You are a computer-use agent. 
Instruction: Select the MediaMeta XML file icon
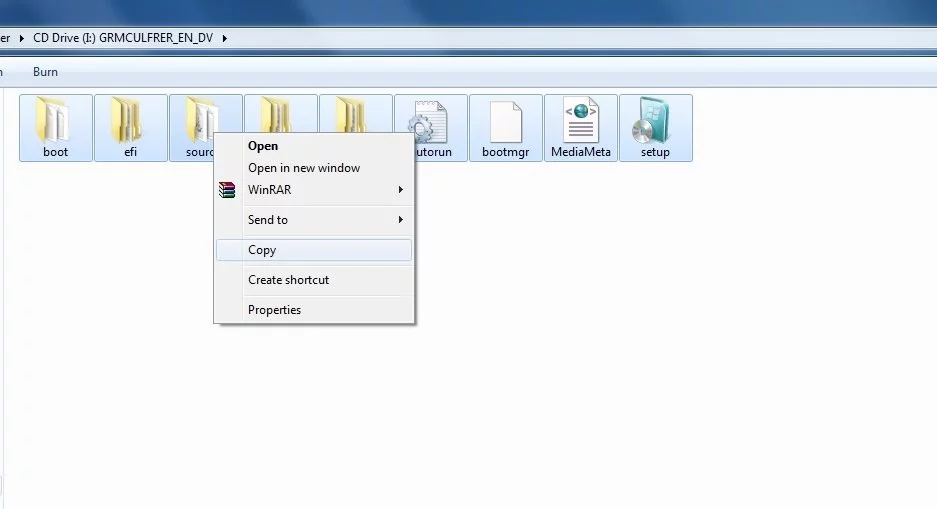pyautogui.click(x=580, y=121)
